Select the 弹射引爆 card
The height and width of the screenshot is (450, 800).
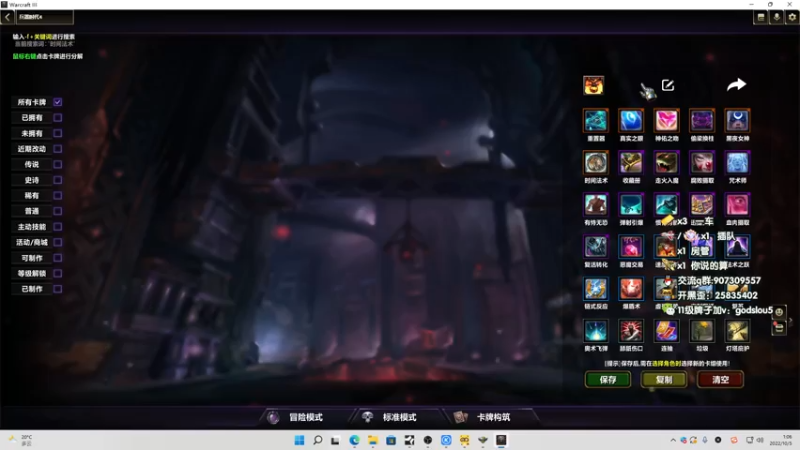pos(631,205)
